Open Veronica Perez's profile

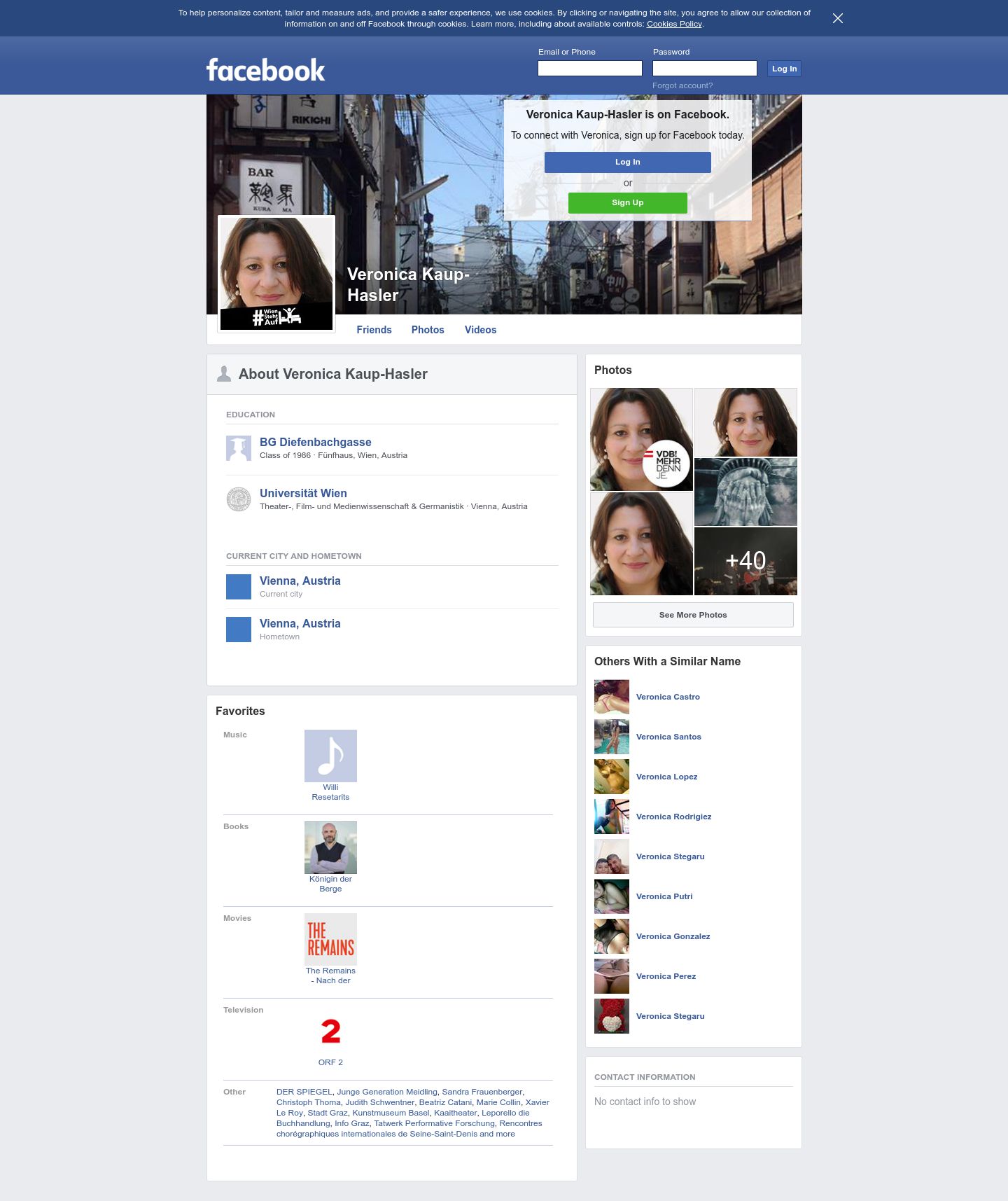(666, 976)
